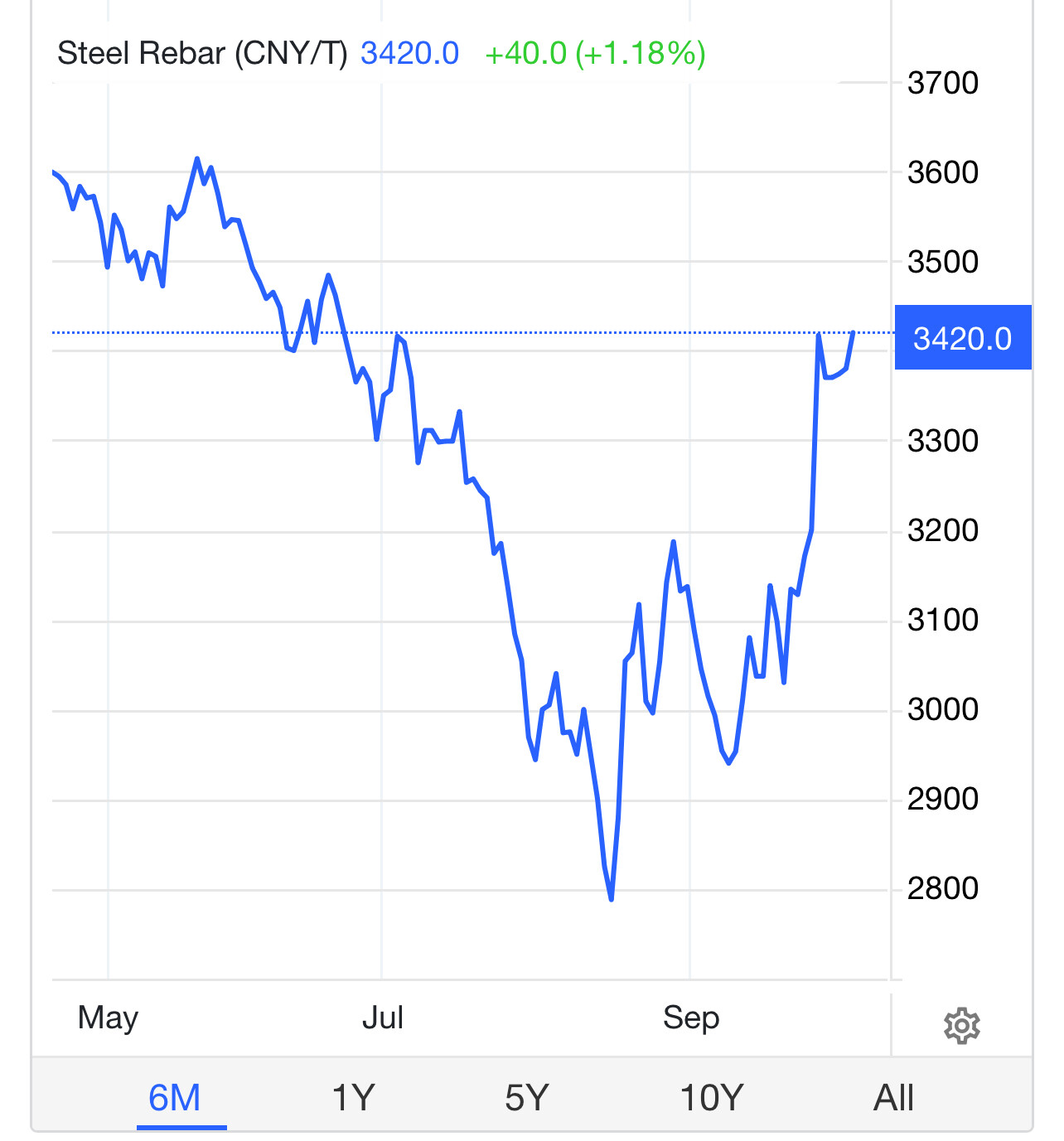Click the 3000 price axis label
Screen dimensions: 1064x1141
coord(943,709)
